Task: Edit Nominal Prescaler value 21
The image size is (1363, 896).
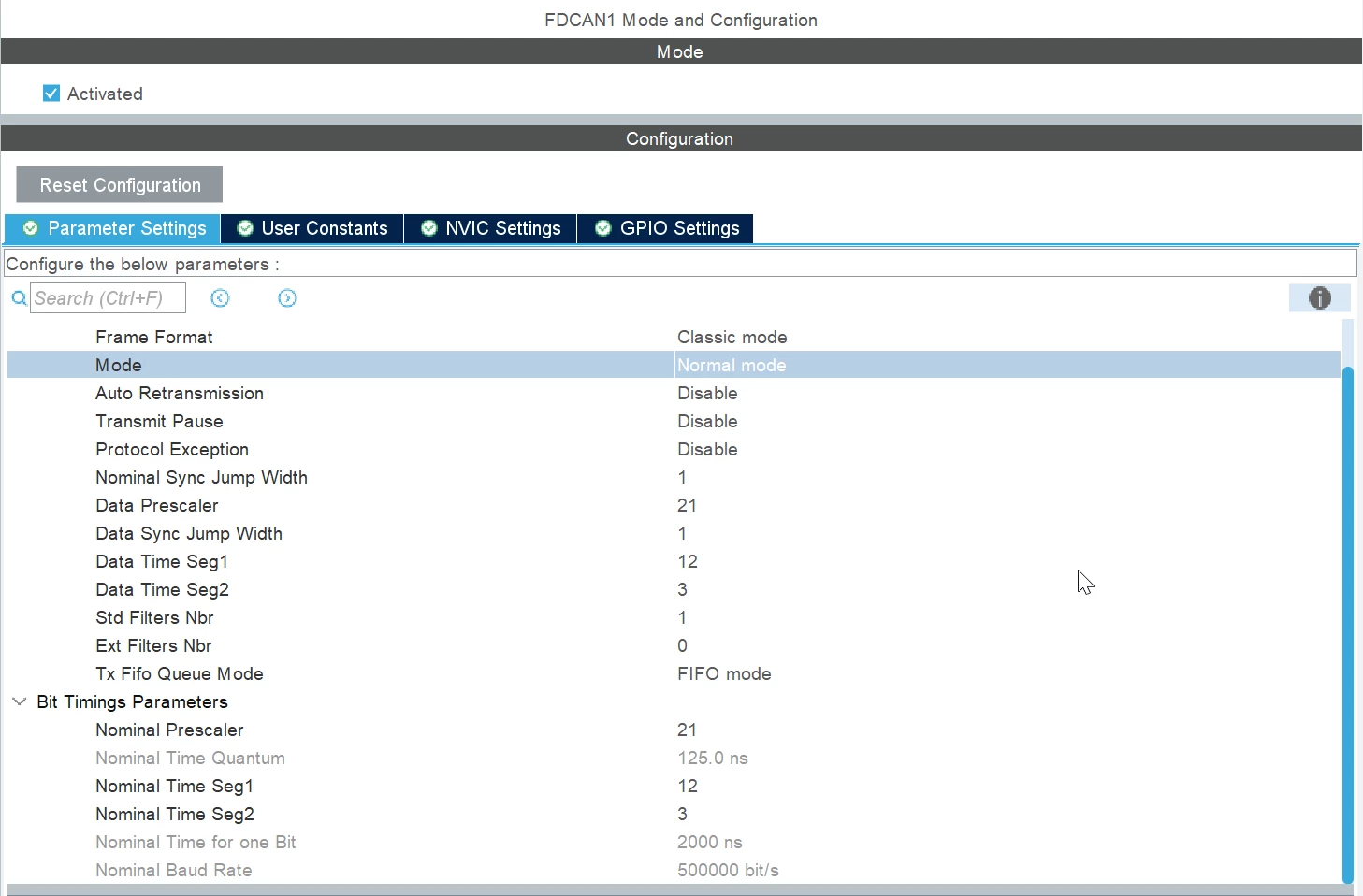Action: [687, 730]
